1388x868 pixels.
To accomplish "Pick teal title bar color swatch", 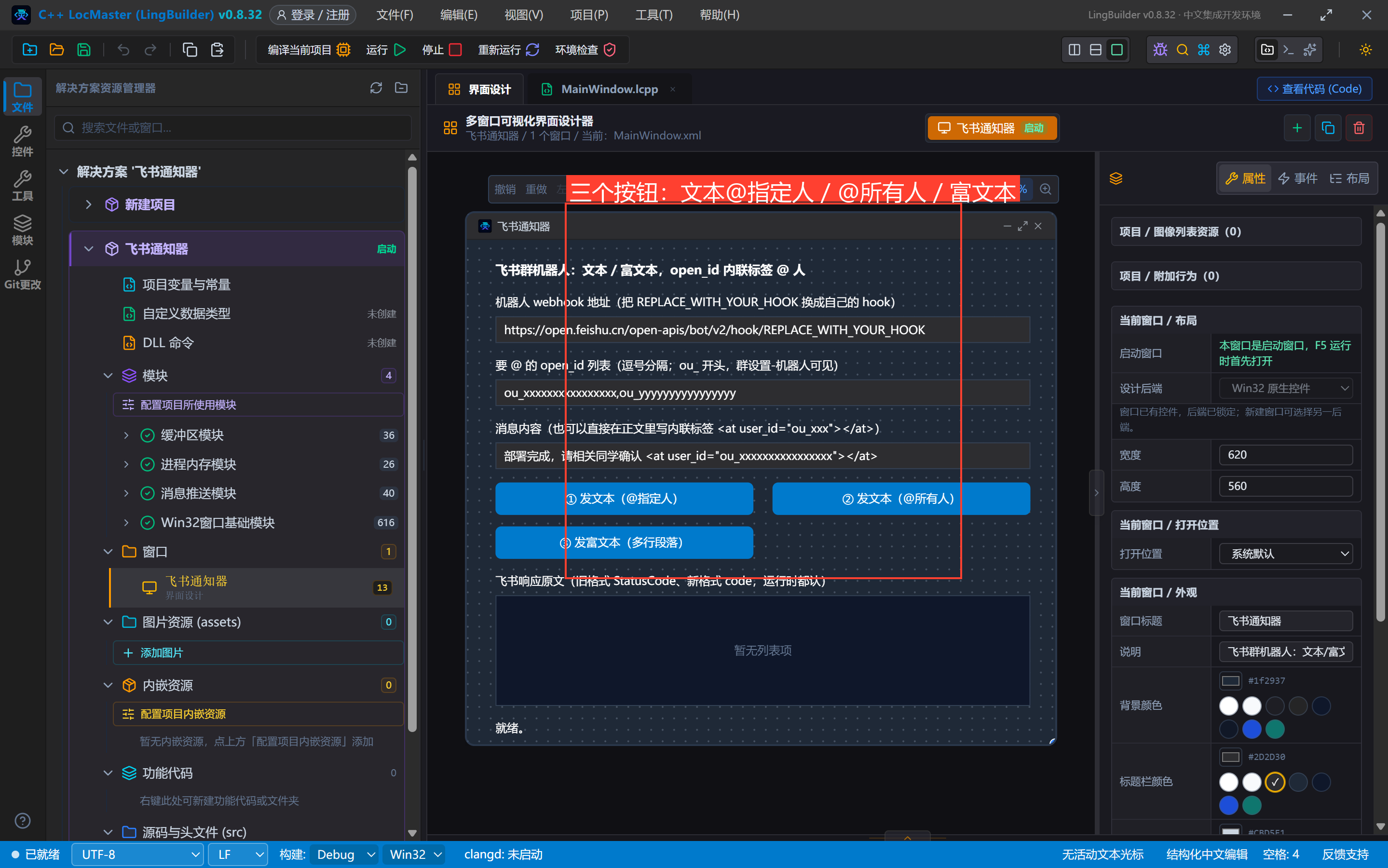I will click(1252, 805).
